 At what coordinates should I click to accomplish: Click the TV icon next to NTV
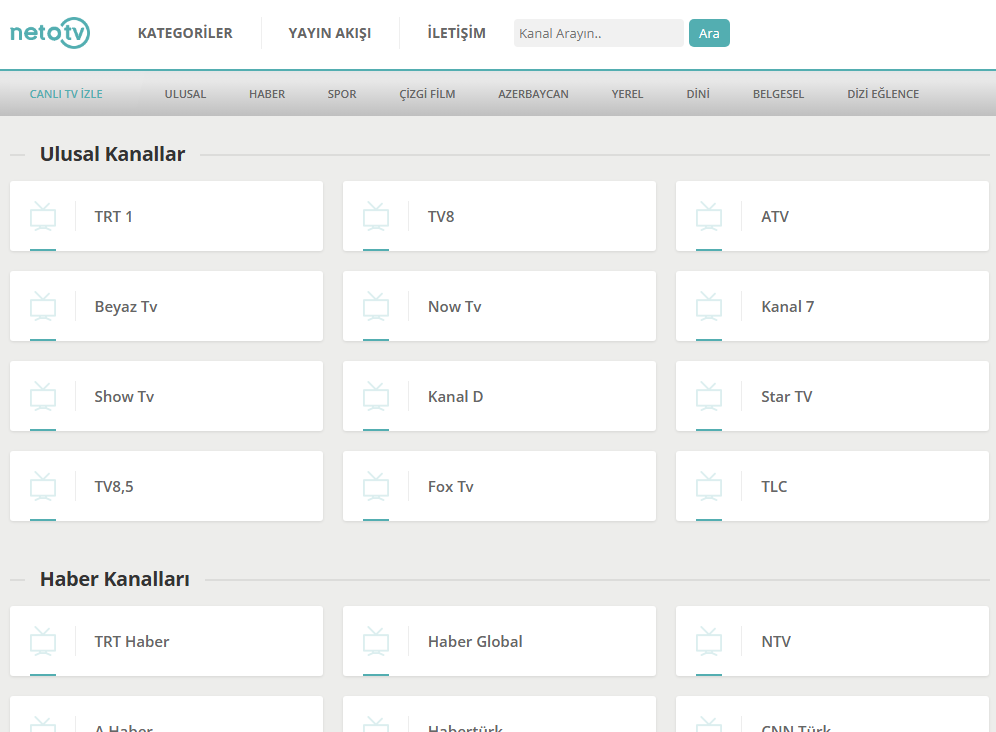tap(709, 641)
